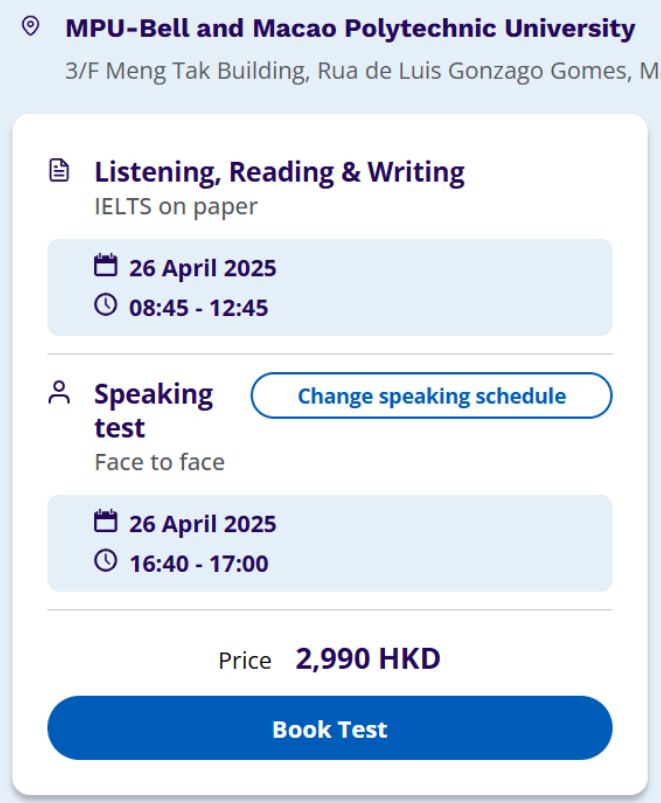Select the 26 April 2025 written test date
661x803 pixels.
click(202, 268)
